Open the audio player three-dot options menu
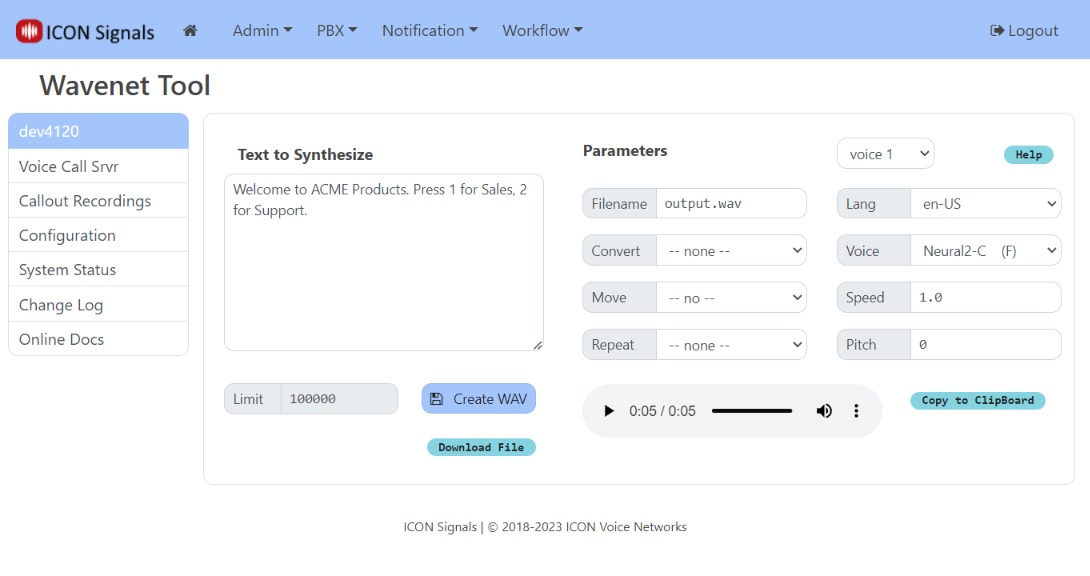Image resolution: width=1090 pixels, height=576 pixels. [857, 410]
